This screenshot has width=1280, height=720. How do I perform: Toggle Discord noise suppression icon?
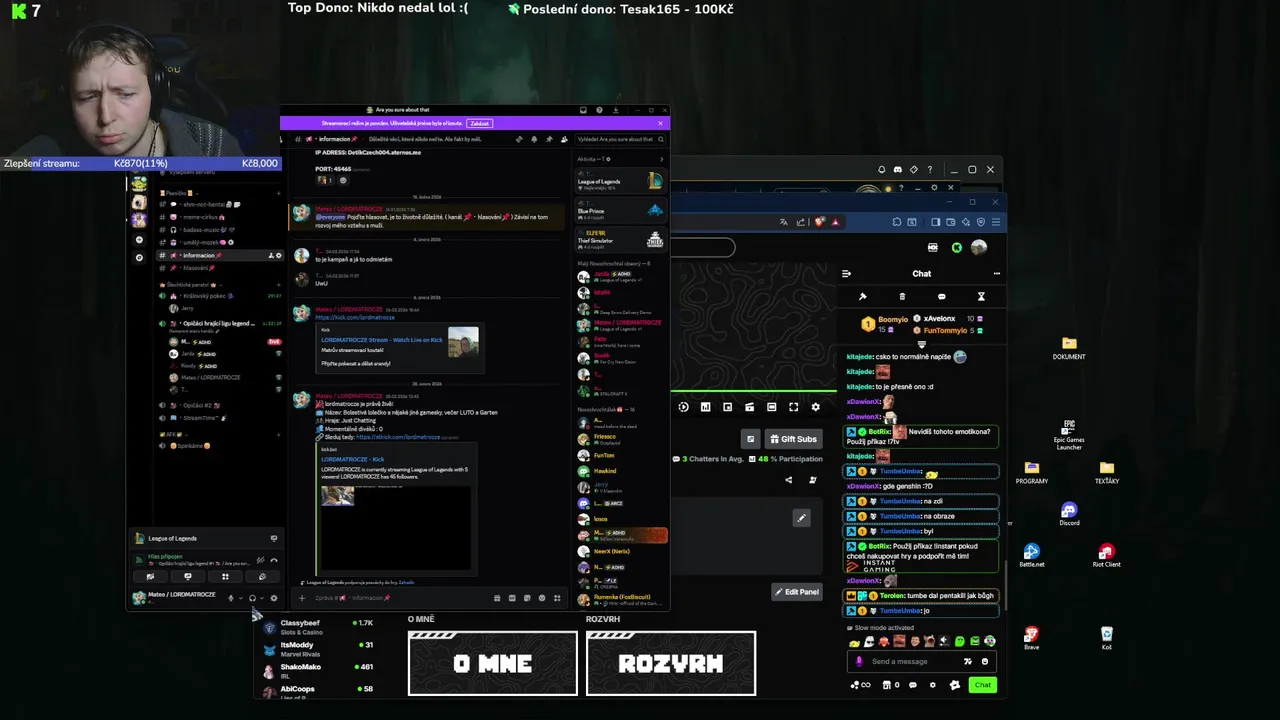point(260,560)
